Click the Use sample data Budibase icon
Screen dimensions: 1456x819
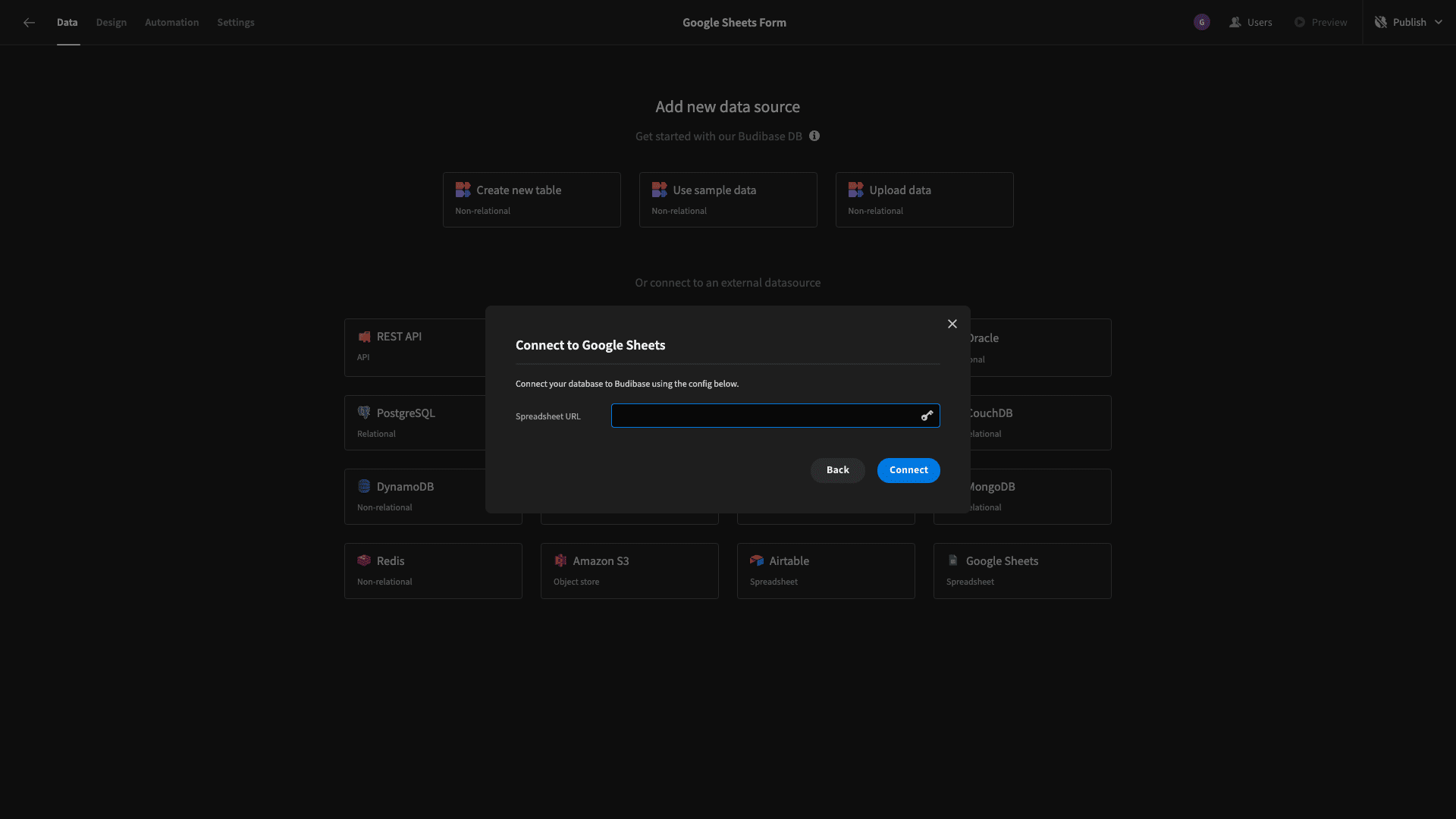tap(659, 190)
